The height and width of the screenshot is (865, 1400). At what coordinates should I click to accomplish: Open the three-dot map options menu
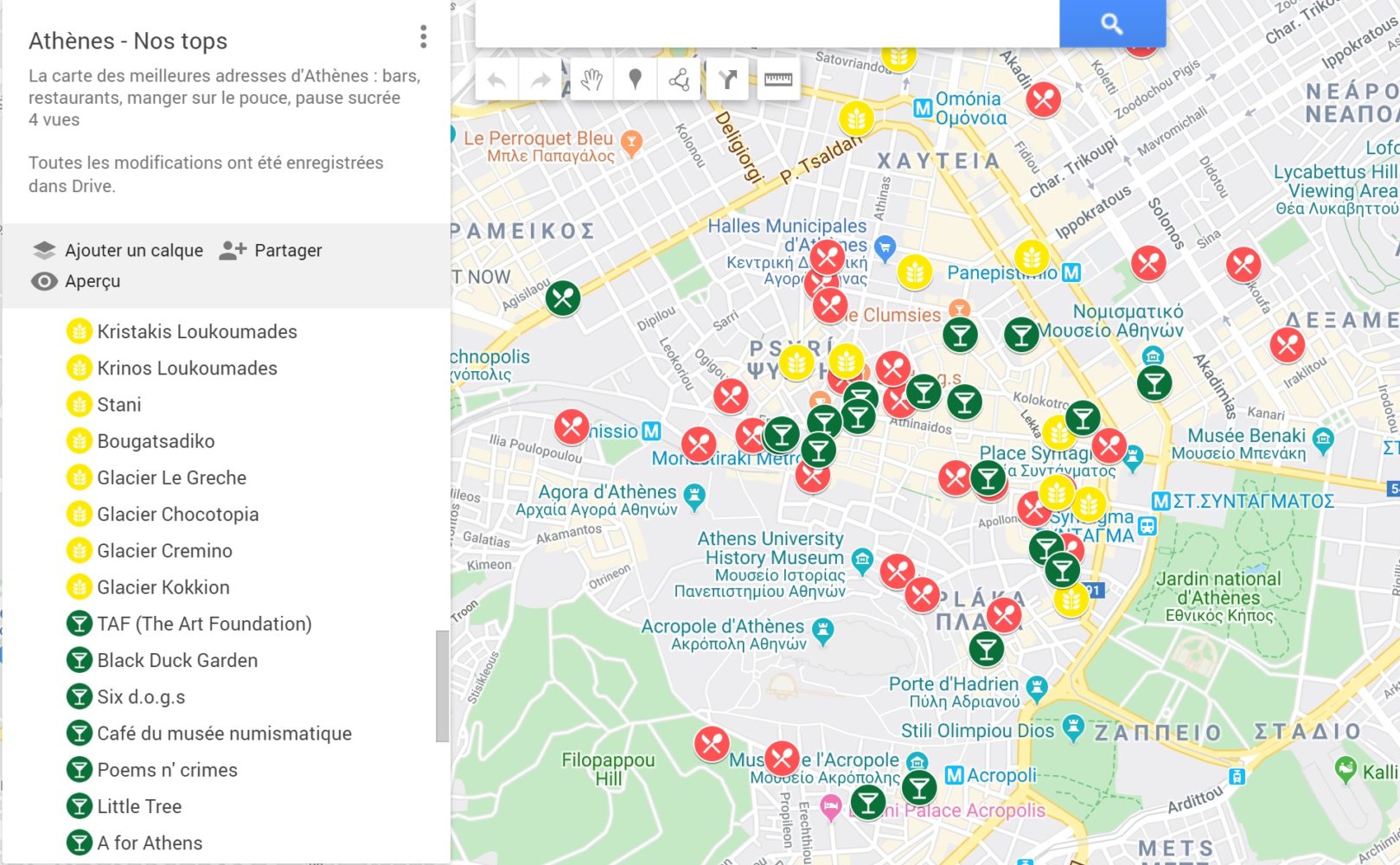coord(423,36)
